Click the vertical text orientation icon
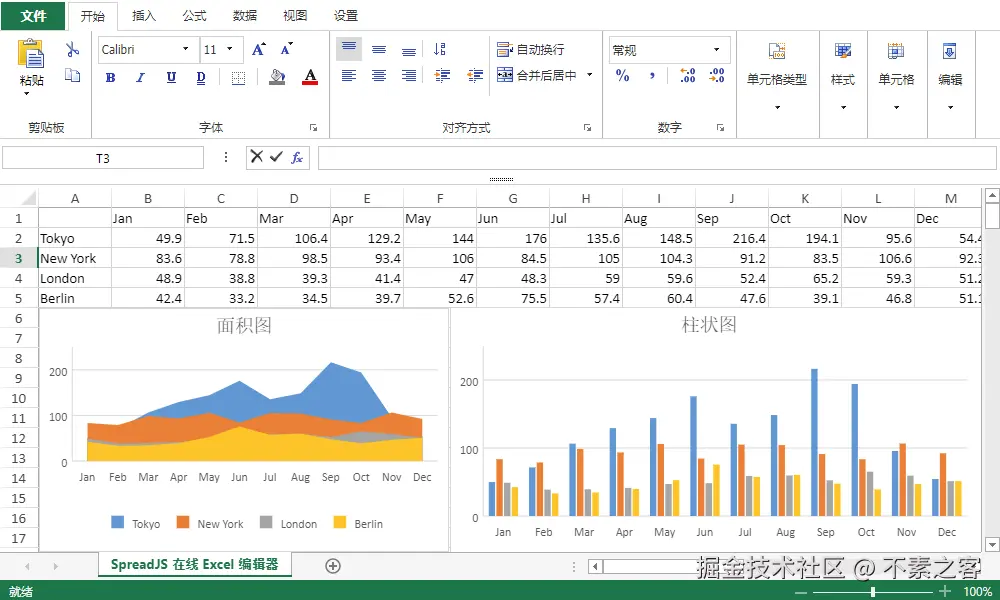This screenshot has height=600, width=1000. click(439, 49)
